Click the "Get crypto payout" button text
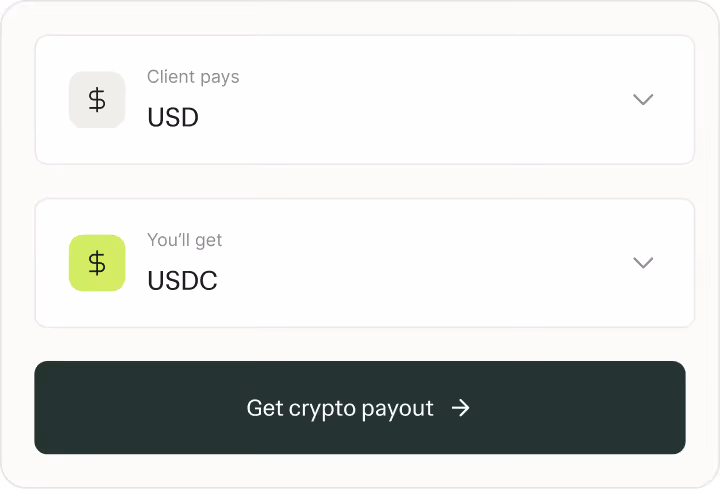This screenshot has width=720, height=489. [340, 408]
